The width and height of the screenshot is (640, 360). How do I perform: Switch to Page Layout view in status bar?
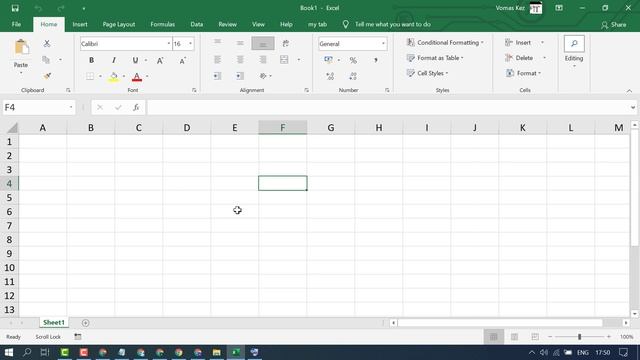[x=514, y=337]
